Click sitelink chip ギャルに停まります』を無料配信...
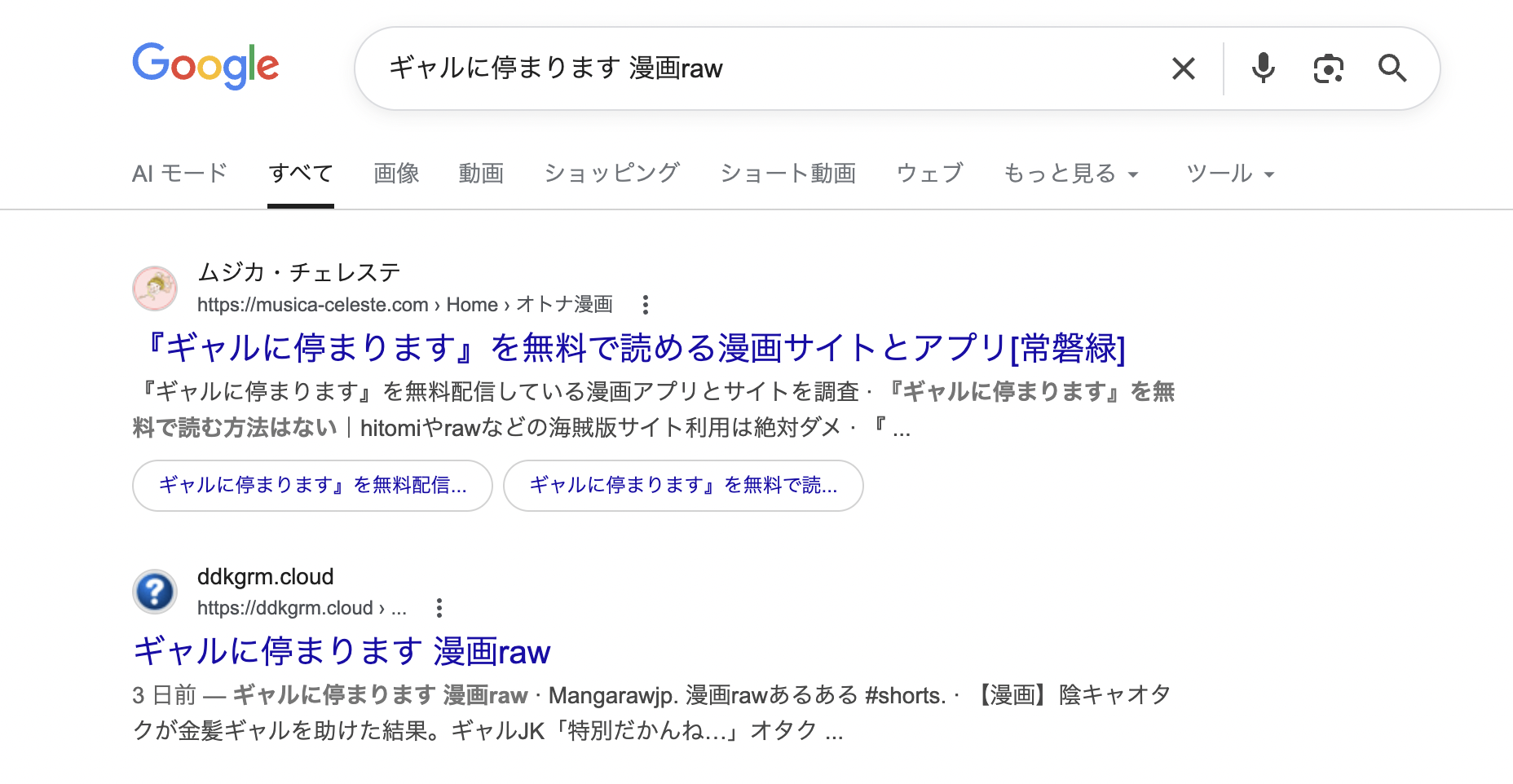 point(312,486)
